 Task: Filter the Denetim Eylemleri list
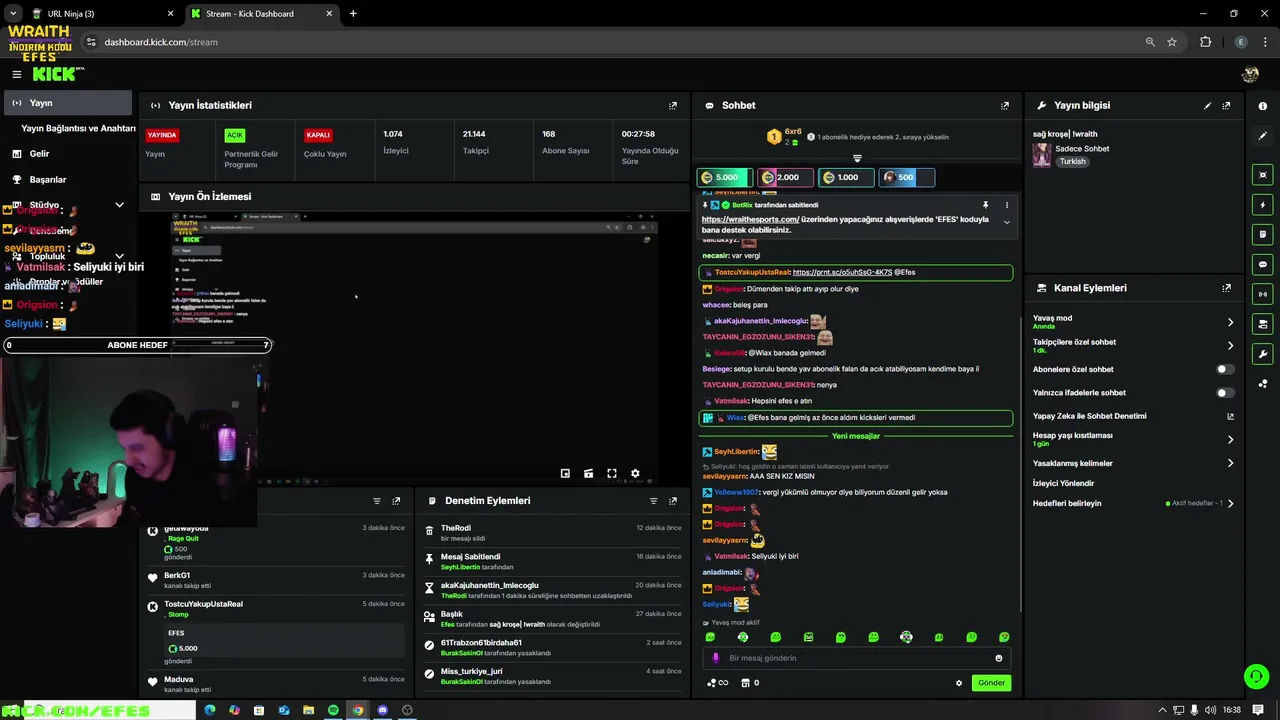pyautogui.click(x=653, y=501)
